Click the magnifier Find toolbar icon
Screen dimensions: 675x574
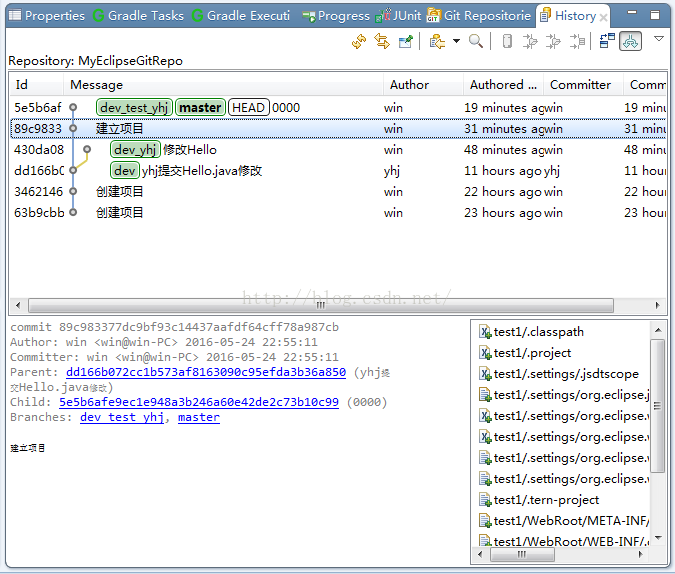[476, 42]
